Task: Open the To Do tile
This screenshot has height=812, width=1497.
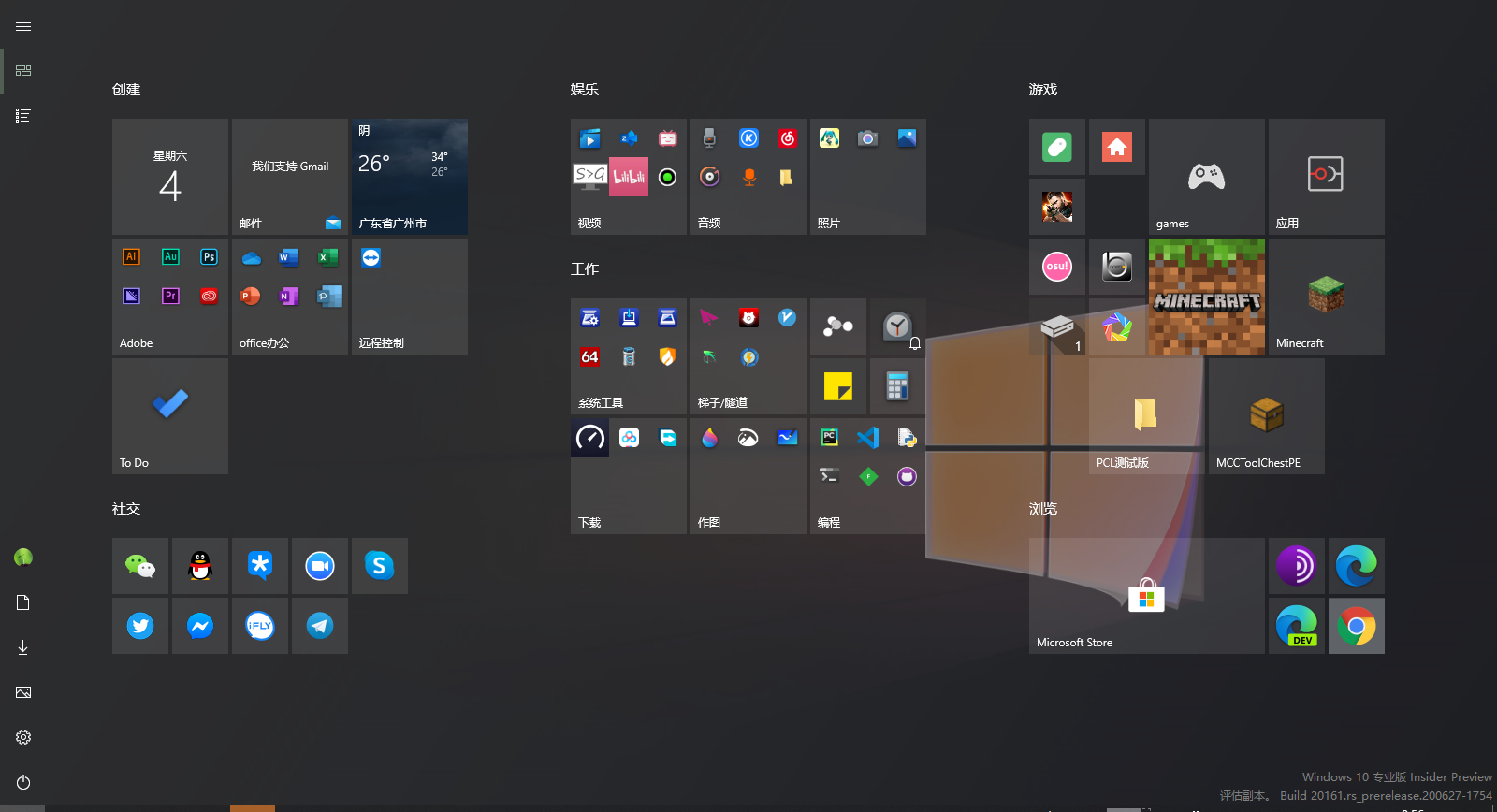Action: pos(170,416)
